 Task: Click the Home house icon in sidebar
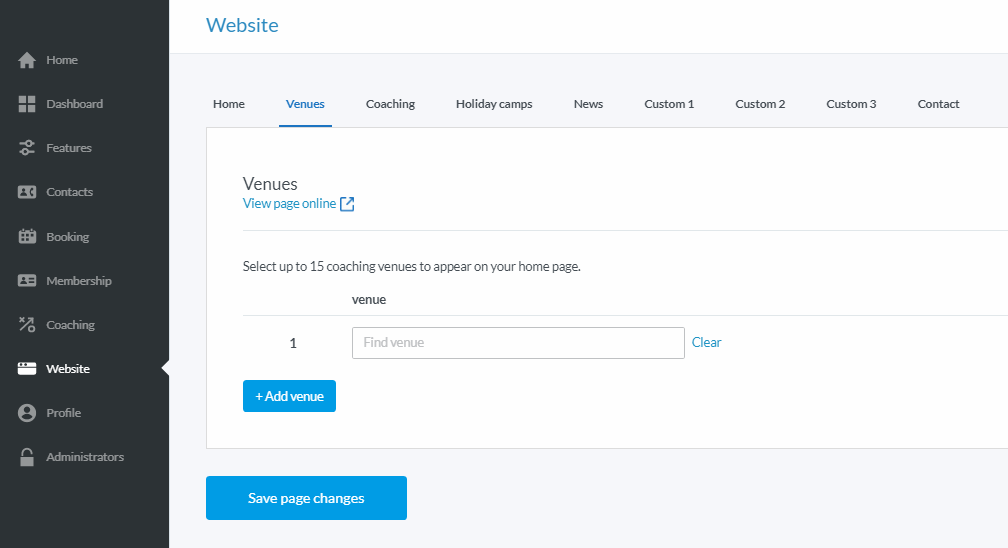pyautogui.click(x=27, y=60)
